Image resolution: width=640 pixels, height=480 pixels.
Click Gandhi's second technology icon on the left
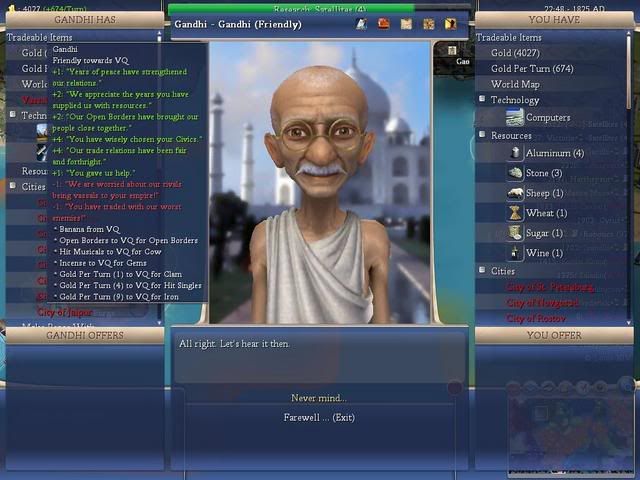coord(42,152)
